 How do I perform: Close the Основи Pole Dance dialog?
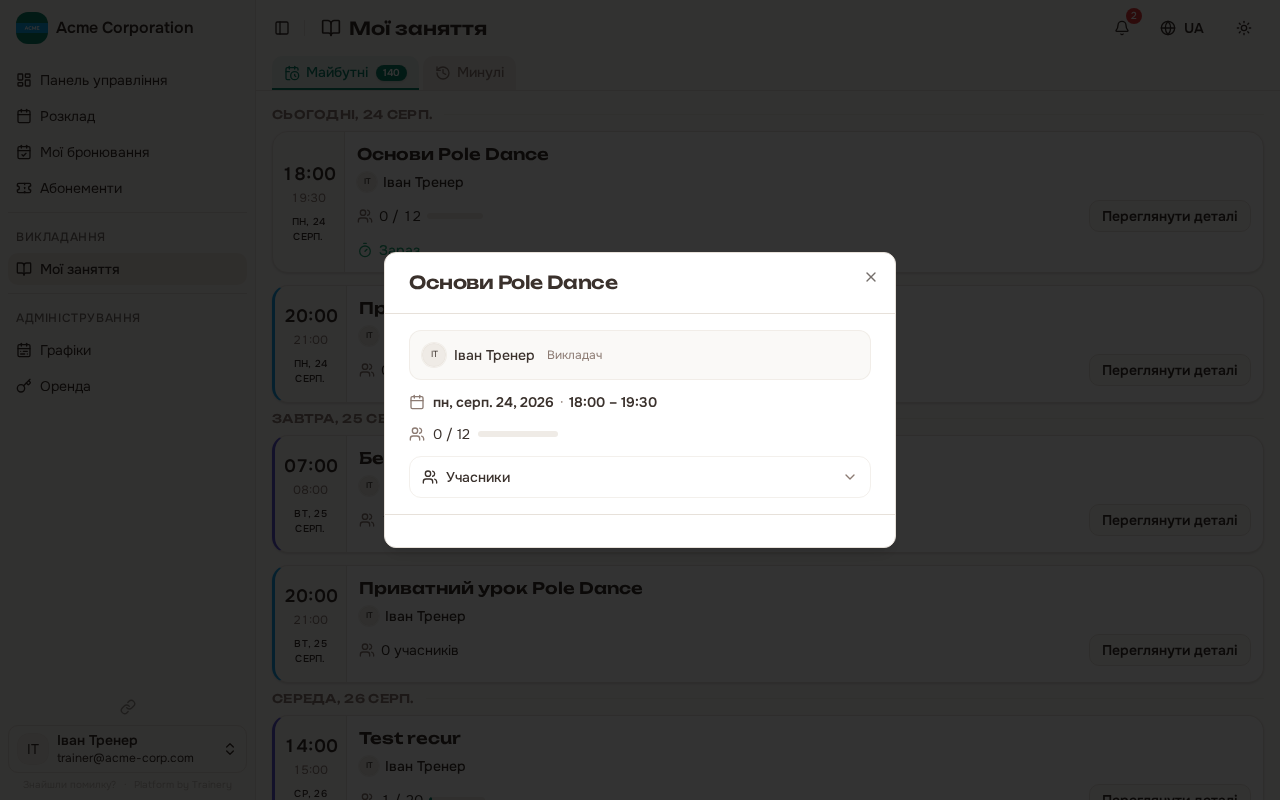[x=871, y=277]
